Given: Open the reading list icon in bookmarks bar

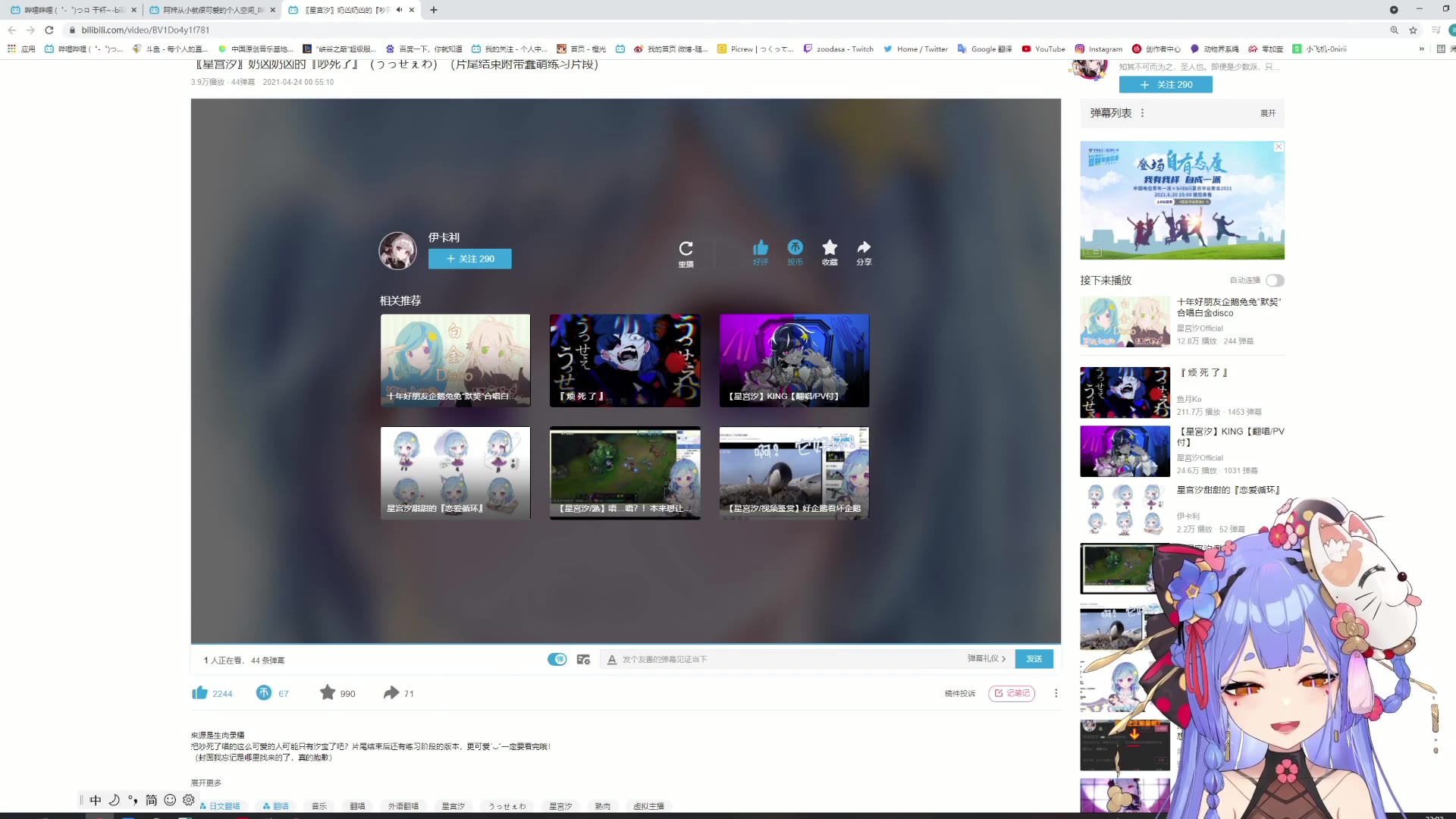Looking at the screenshot, I should coord(1441,49).
